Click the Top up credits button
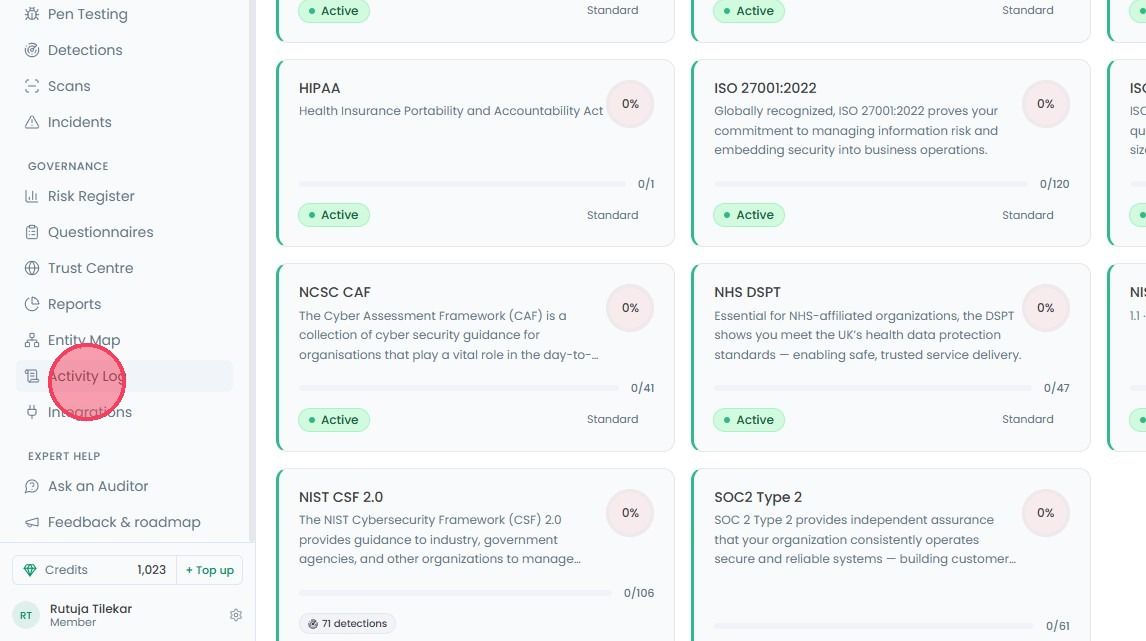The image size is (1146, 641). click(x=210, y=570)
